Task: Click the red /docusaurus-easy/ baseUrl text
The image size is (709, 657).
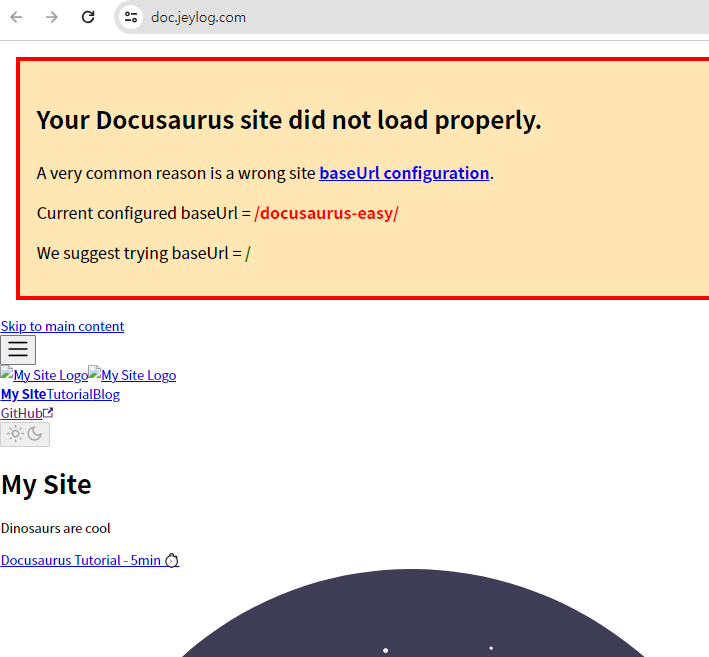Action: [x=326, y=213]
